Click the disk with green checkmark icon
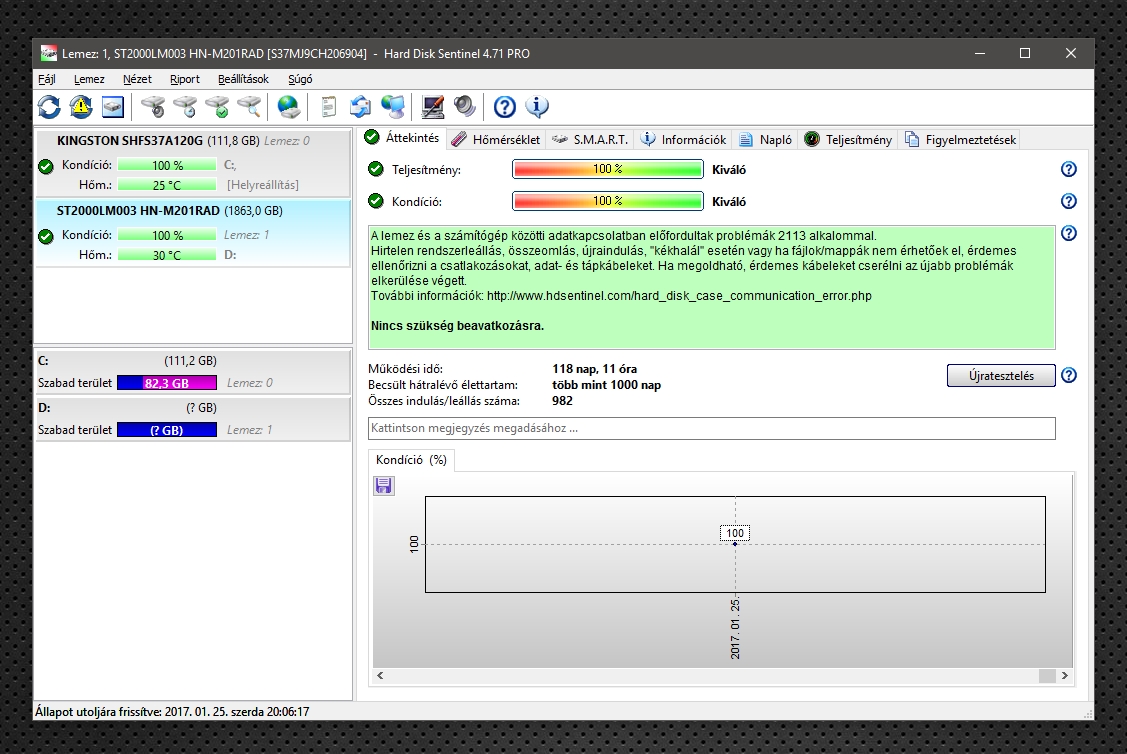The height and width of the screenshot is (754, 1127). 217,107
